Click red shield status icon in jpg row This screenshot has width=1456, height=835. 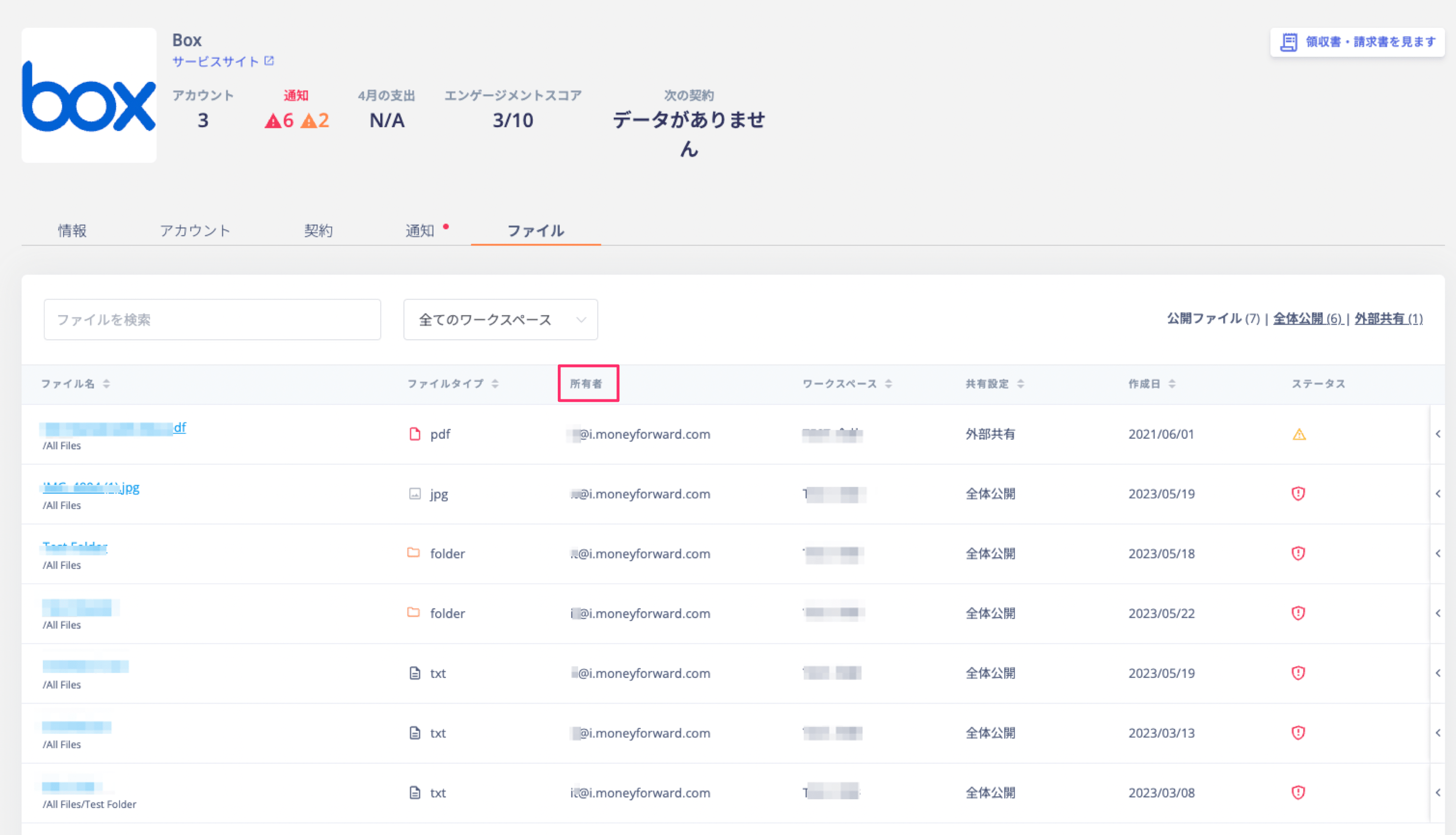click(x=1298, y=494)
